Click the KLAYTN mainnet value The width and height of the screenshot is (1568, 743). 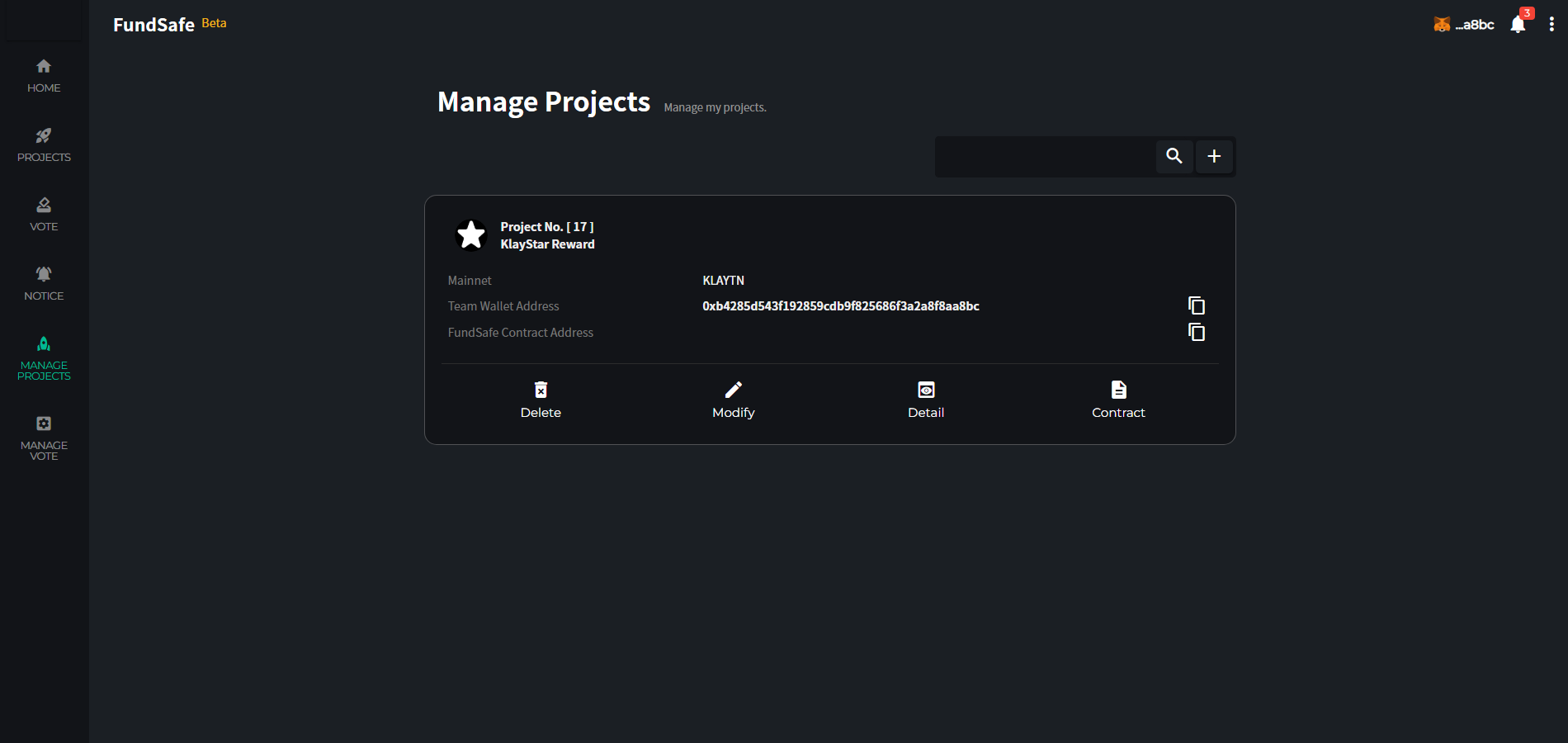pos(724,281)
